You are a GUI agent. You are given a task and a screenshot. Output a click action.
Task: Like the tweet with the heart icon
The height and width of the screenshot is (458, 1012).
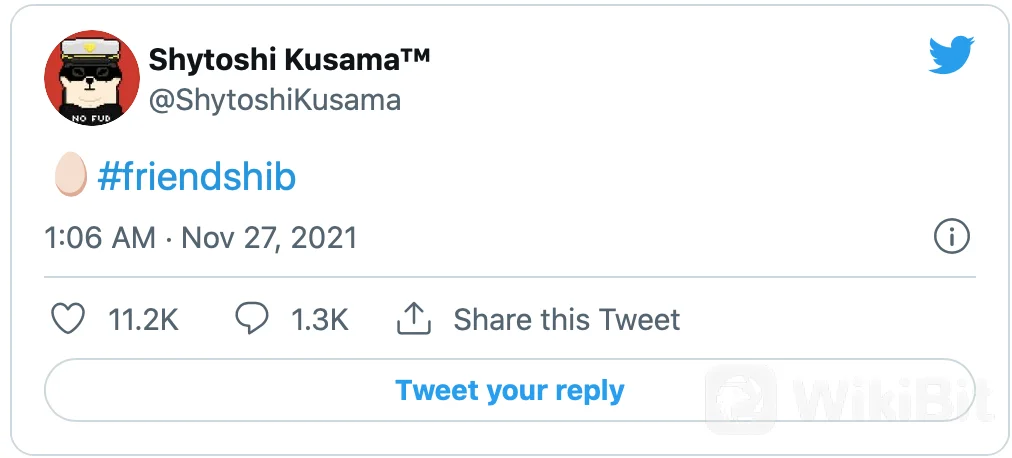[68, 320]
